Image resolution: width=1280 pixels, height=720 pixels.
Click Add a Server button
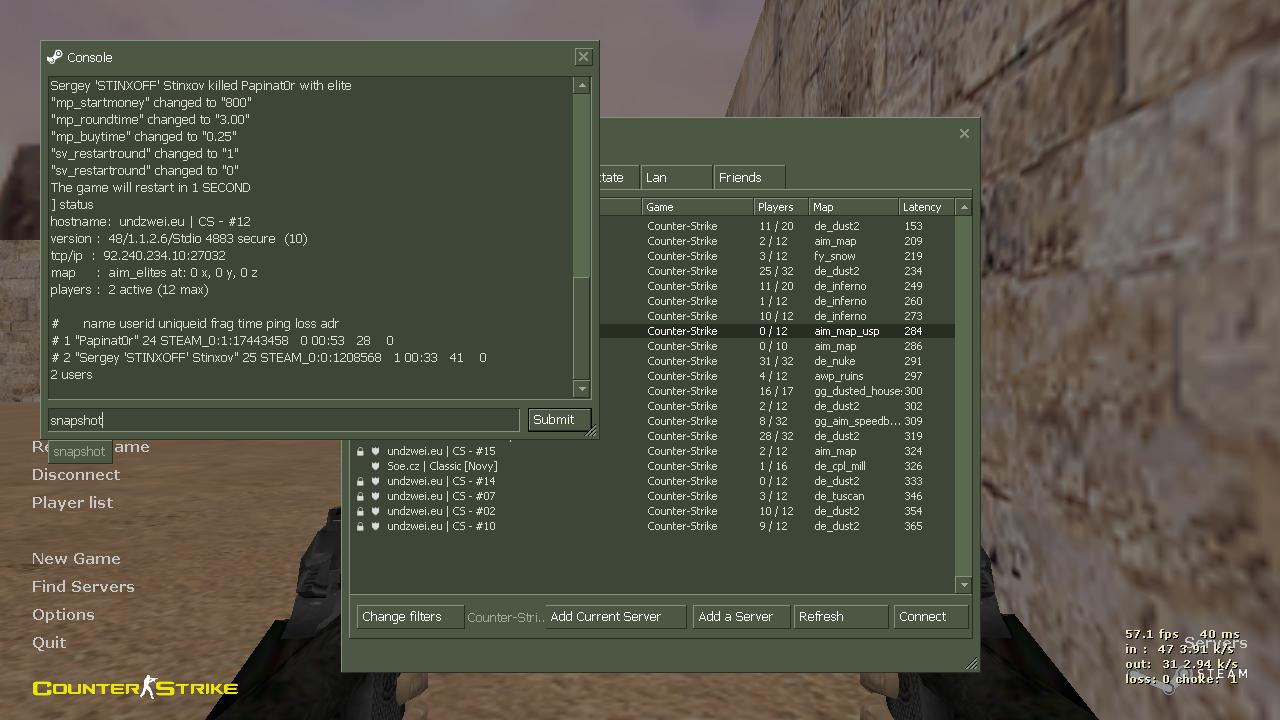741,617
